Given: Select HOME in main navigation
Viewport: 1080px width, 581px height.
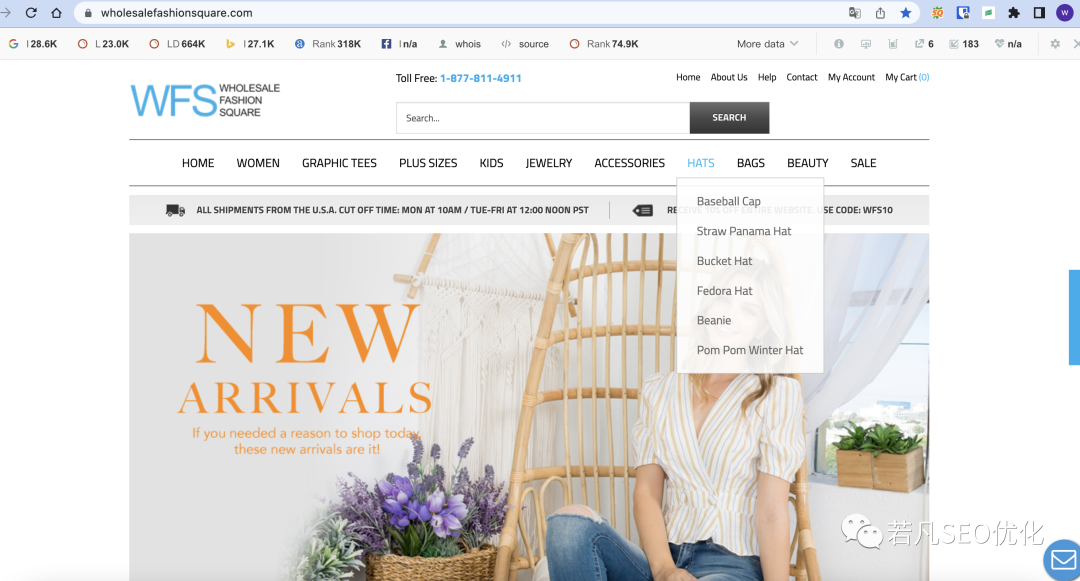Looking at the screenshot, I should click(198, 163).
